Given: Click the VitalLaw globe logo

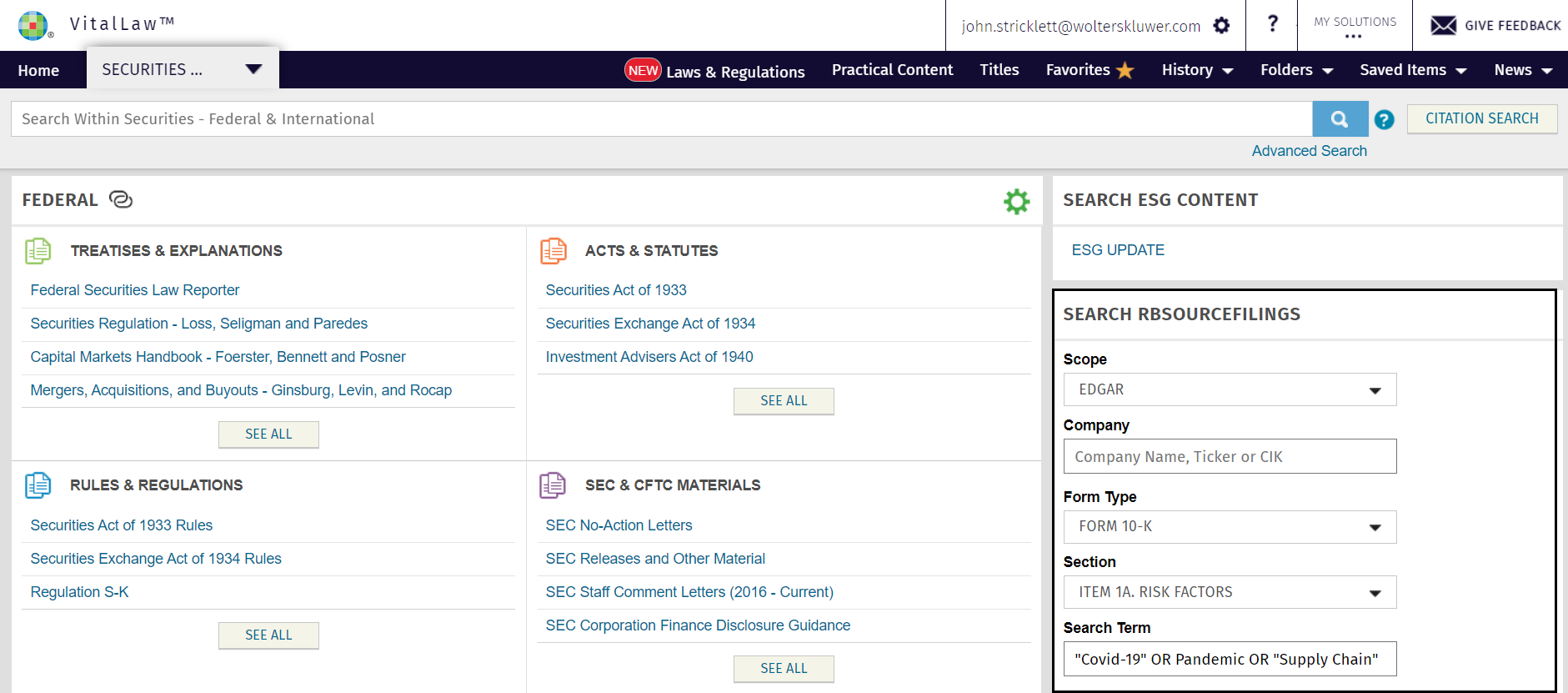Looking at the screenshot, I should 34,25.
